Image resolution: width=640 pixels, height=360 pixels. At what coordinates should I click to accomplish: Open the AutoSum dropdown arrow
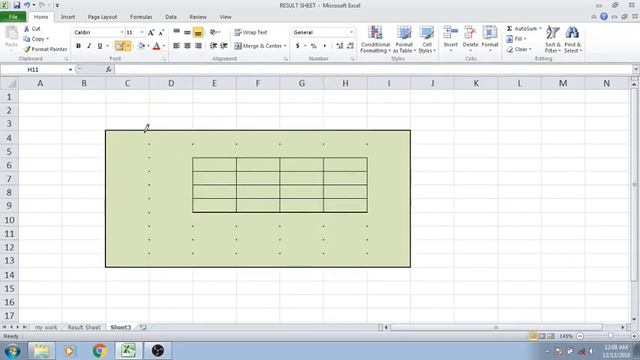coord(540,29)
